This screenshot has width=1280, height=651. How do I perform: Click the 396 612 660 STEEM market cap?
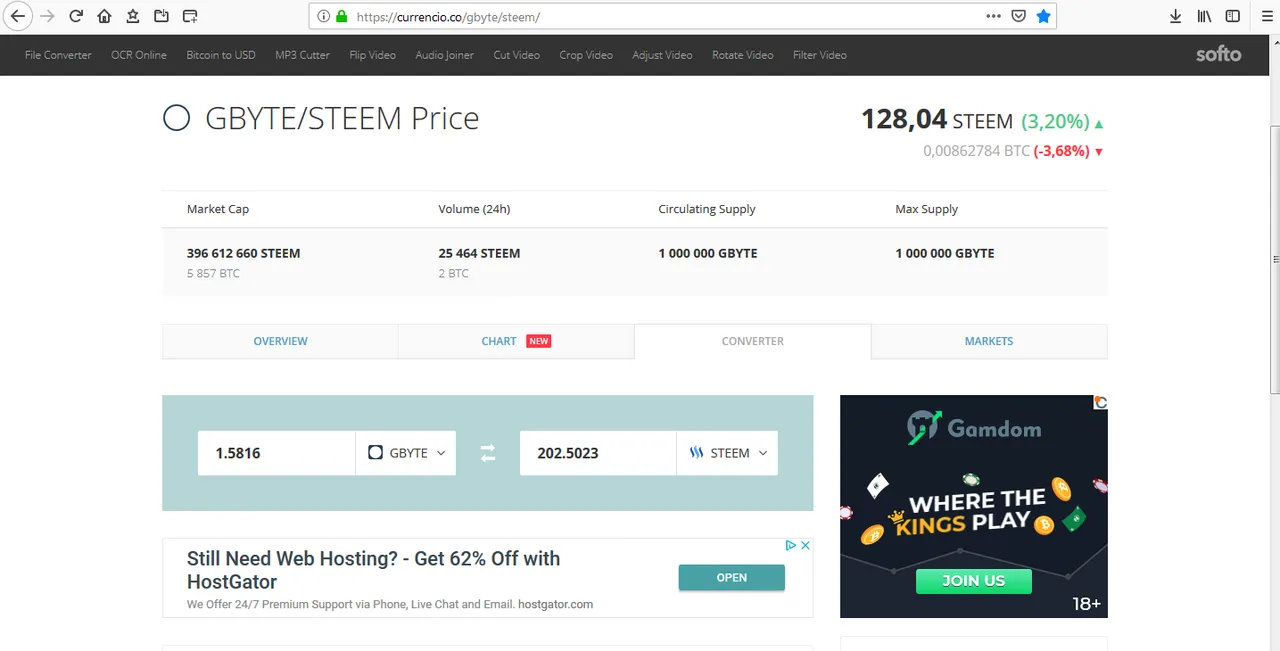(x=243, y=254)
